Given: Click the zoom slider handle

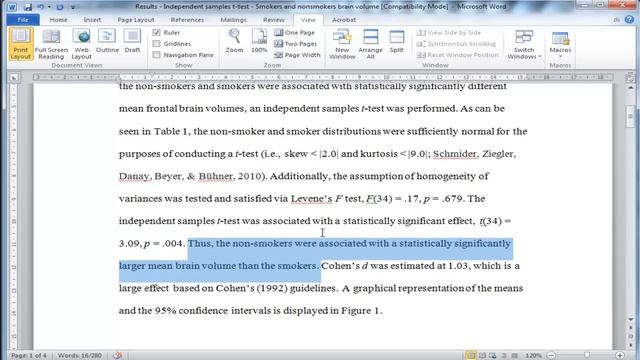Looking at the screenshot, I should (587, 356).
